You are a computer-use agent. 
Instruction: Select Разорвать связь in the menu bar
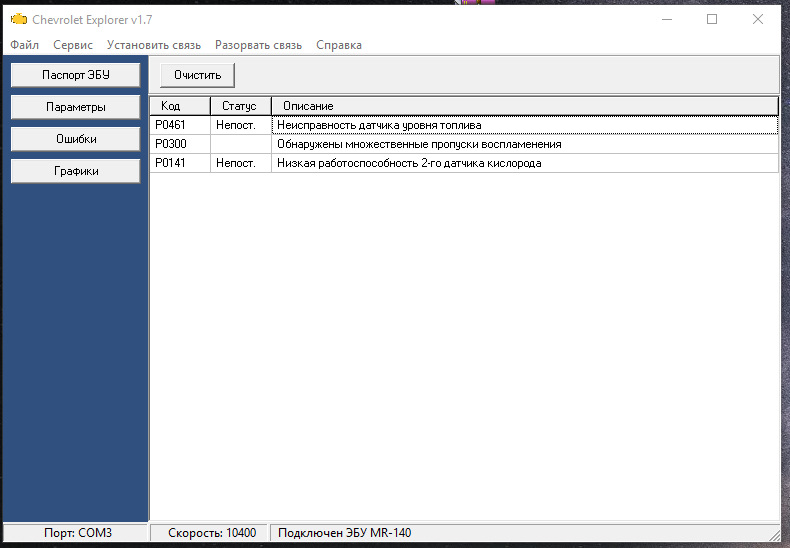pyautogui.click(x=258, y=45)
